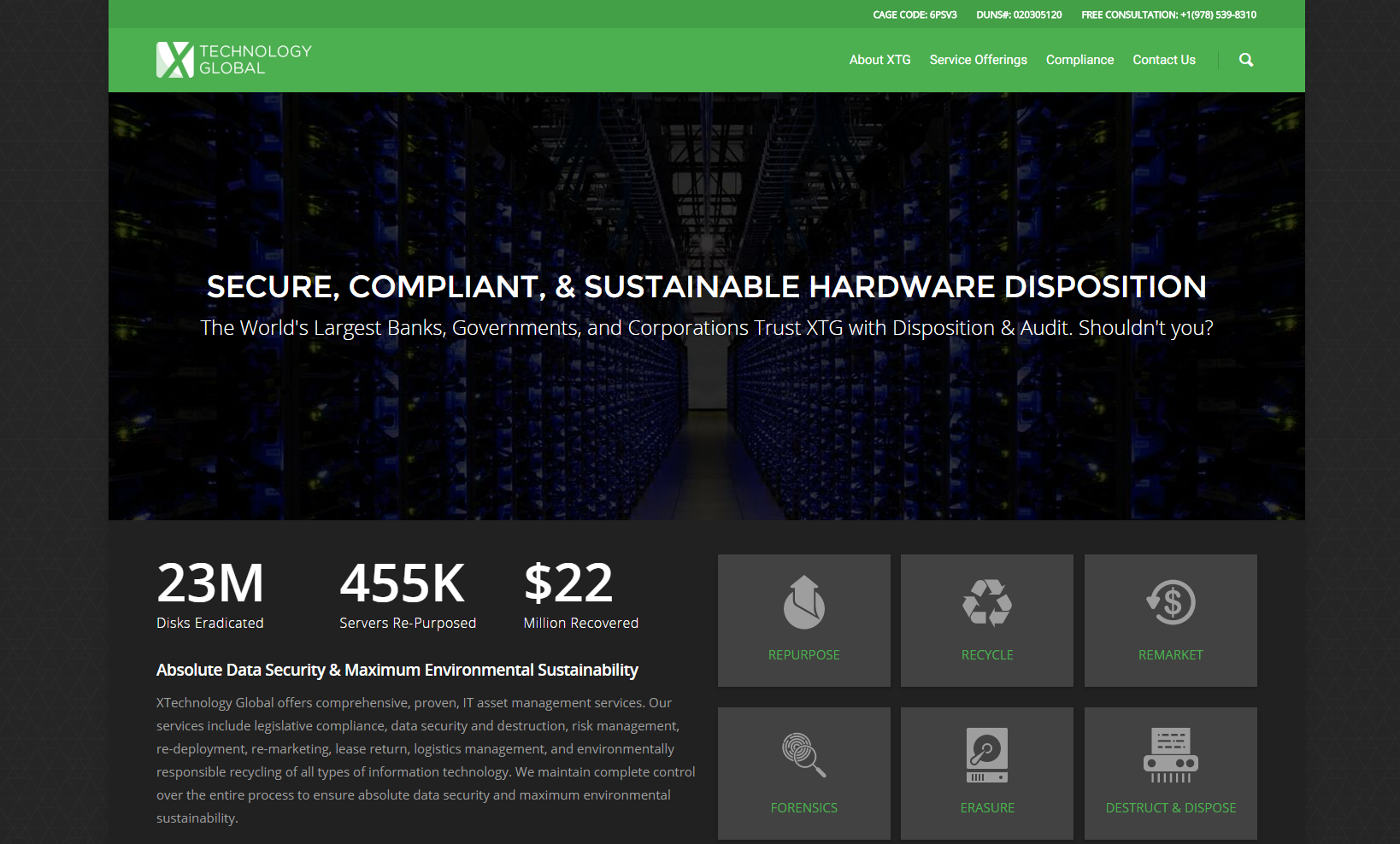Click the Absolute Data Security heading
The height and width of the screenshot is (844, 1400).
pyautogui.click(x=397, y=670)
